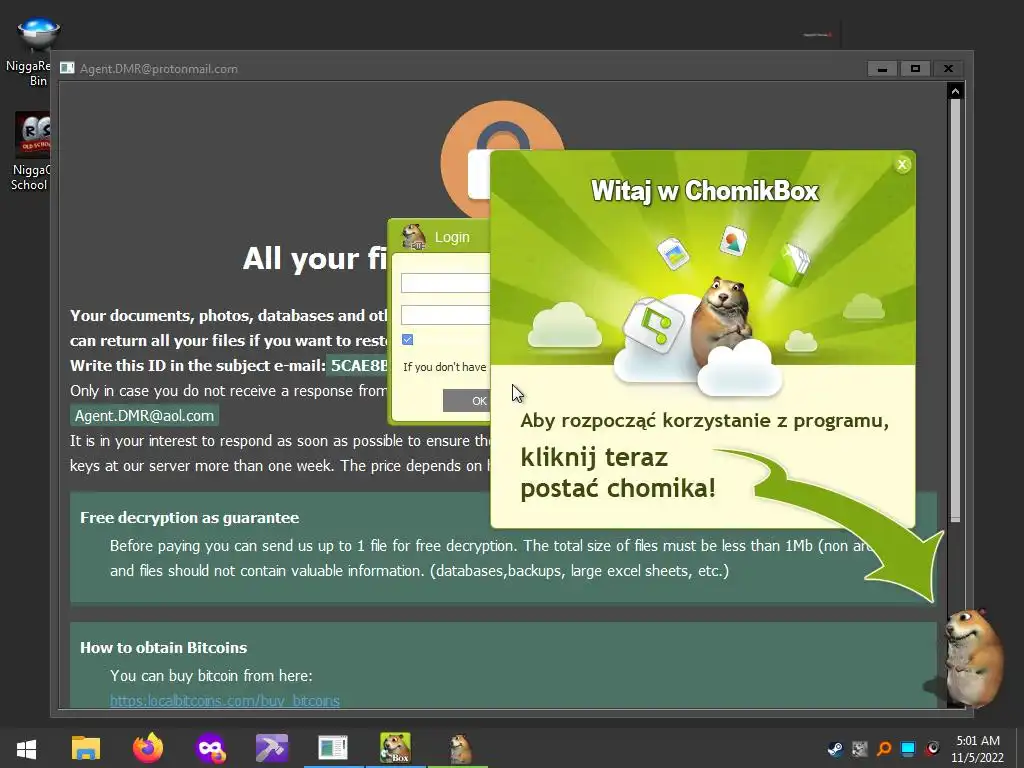Focus the second Login input field
Screen dimensions: 1024x768
(445, 315)
